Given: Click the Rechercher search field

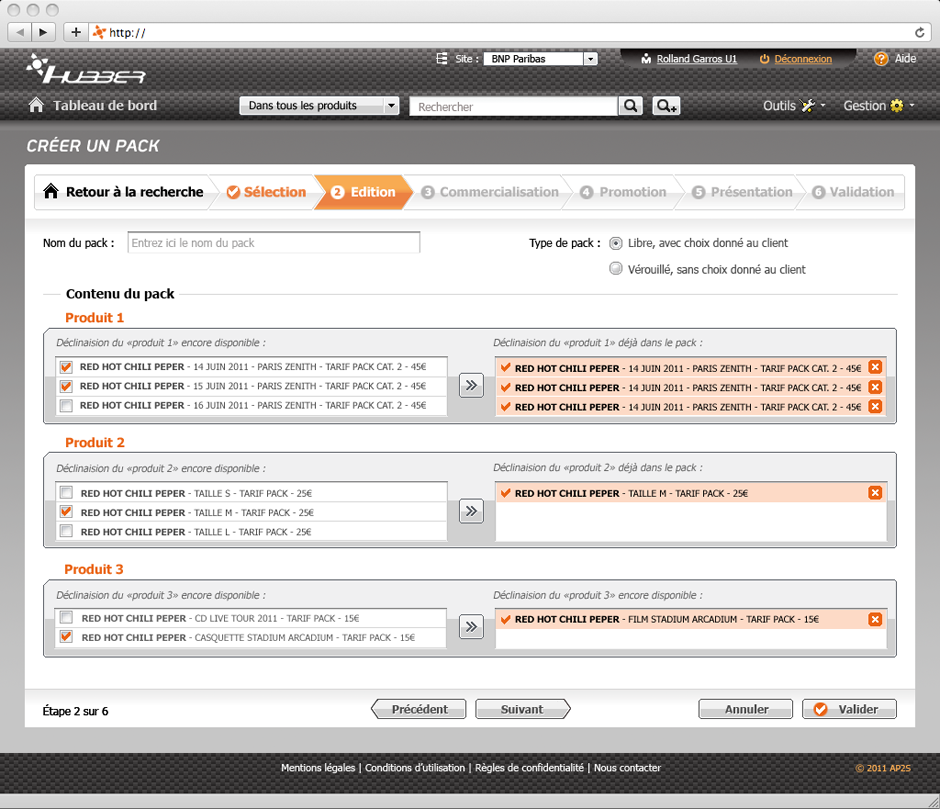Looking at the screenshot, I should [513, 106].
